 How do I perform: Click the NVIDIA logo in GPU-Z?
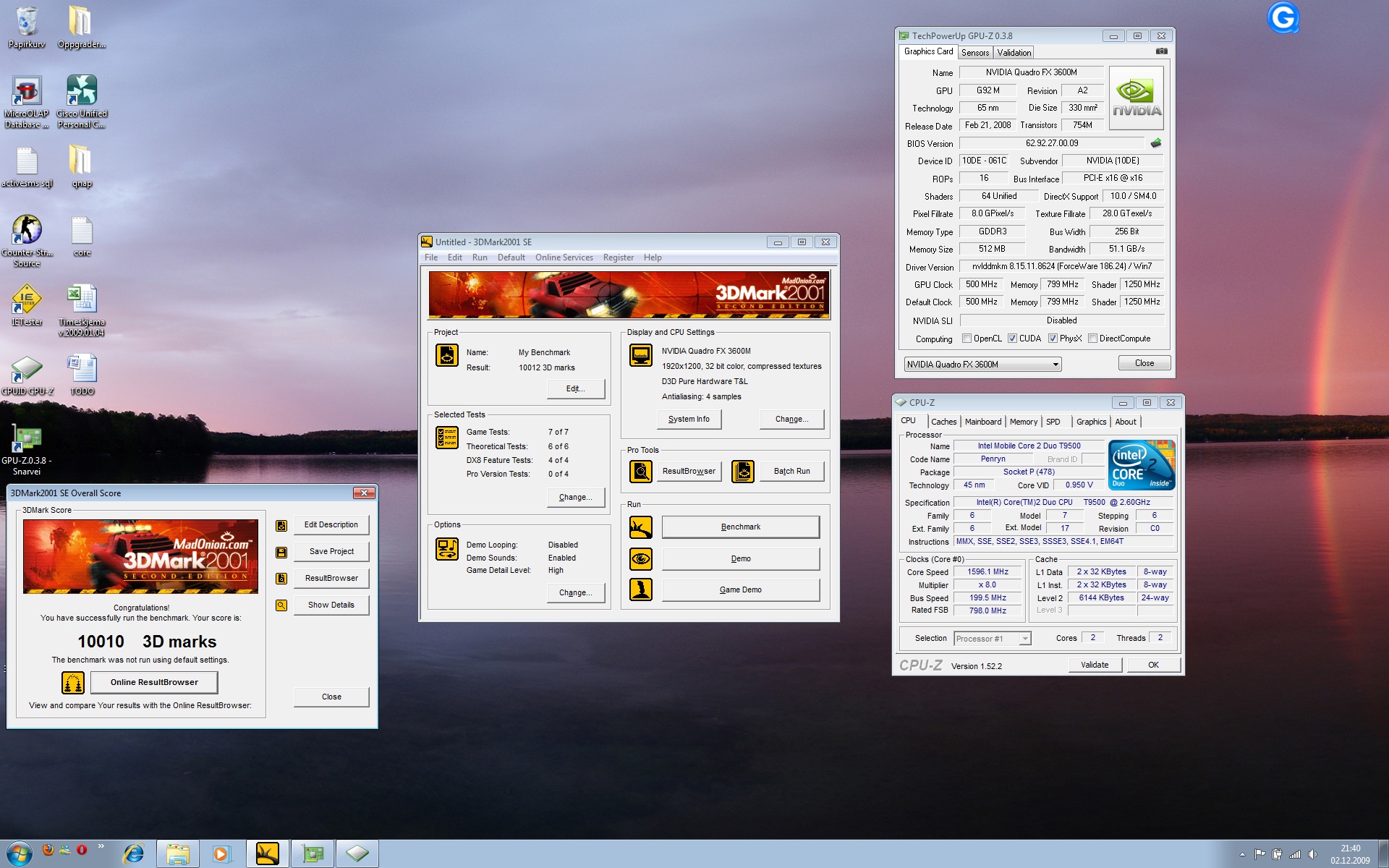(x=1137, y=98)
